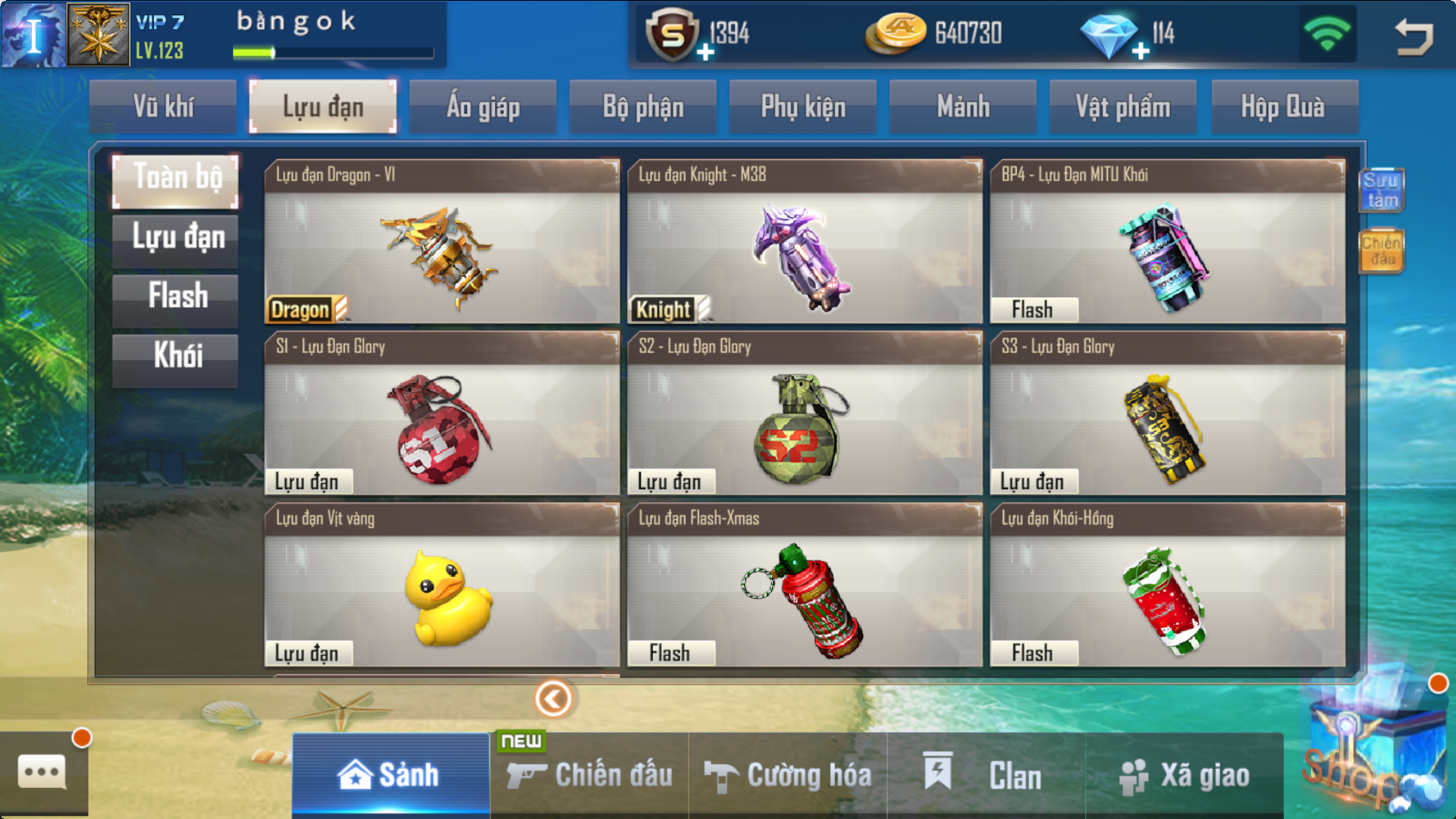Click the experience progress bar
This screenshot has width=1456, height=819.
tap(333, 52)
